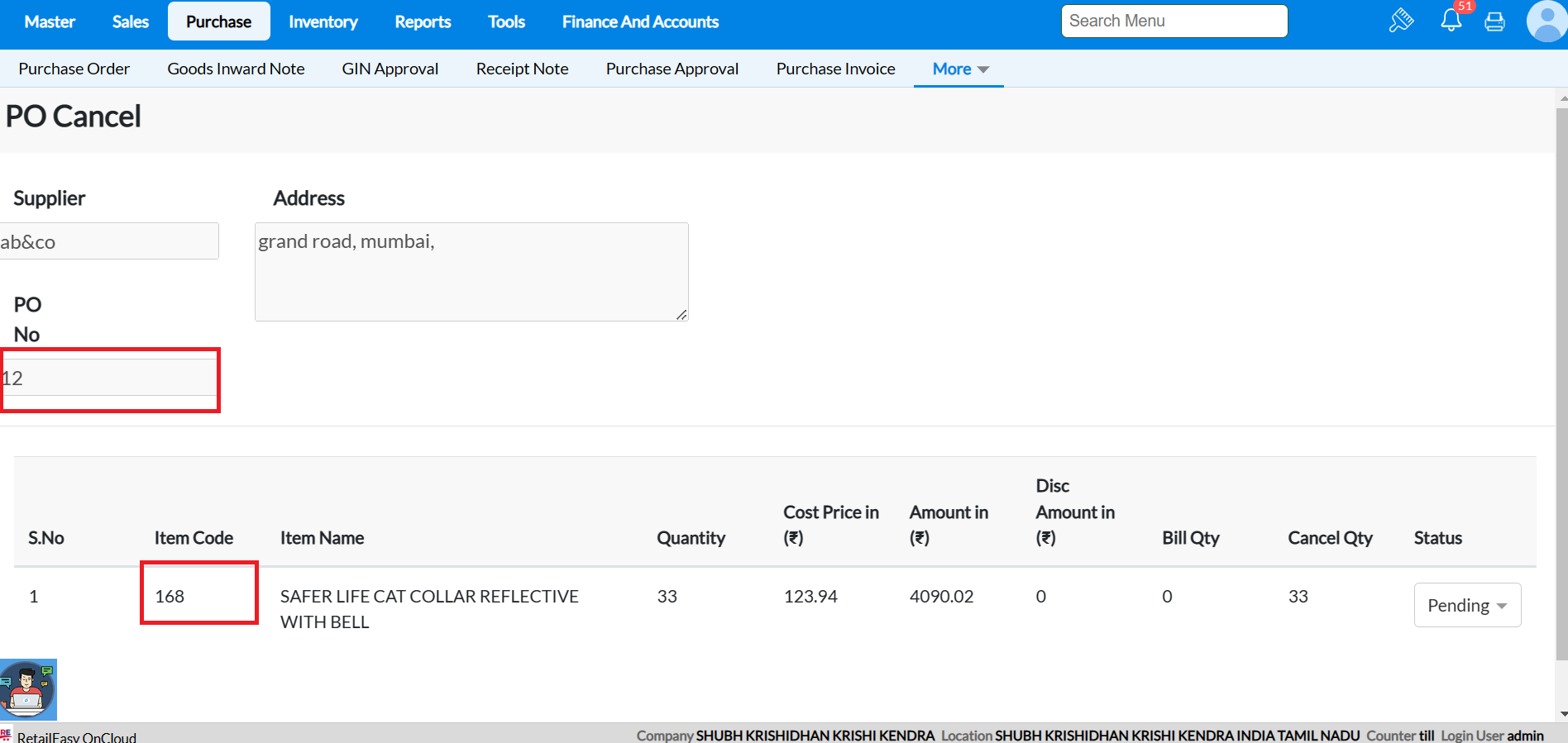
Task: Click the vertical page scrollbar
Action: click(x=1561, y=380)
